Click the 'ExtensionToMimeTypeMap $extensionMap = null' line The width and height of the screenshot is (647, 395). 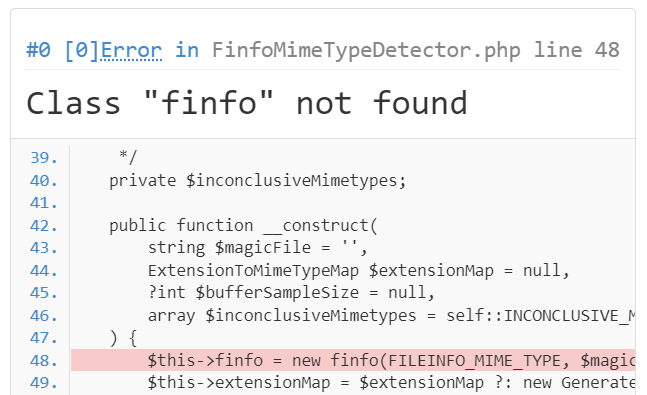coord(359,271)
